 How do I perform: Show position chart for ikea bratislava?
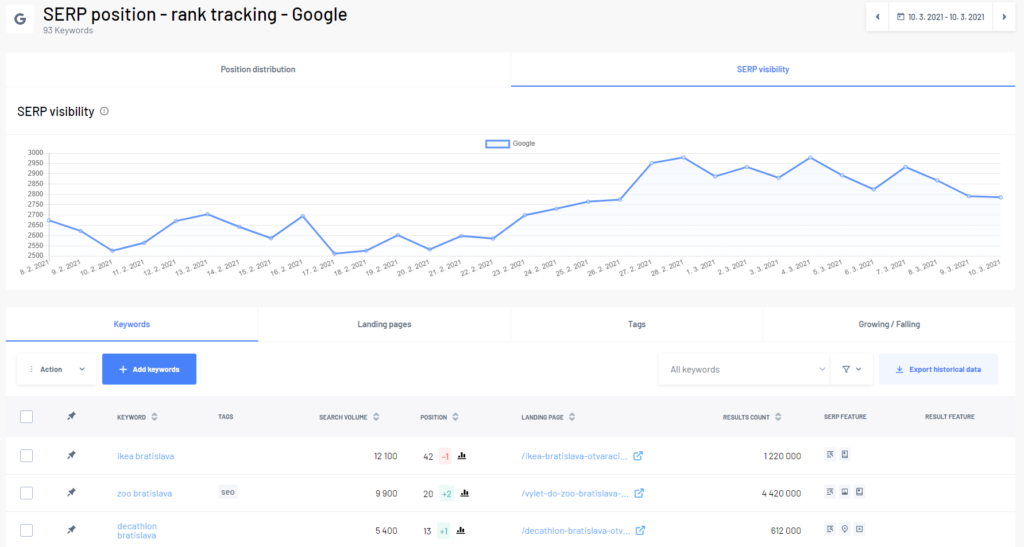[x=462, y=456]
